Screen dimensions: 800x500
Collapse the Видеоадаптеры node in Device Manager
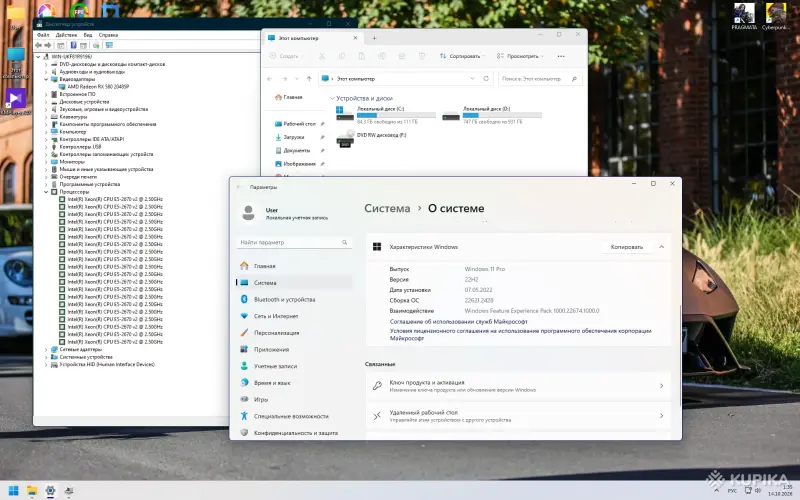(x=46, y=80)
